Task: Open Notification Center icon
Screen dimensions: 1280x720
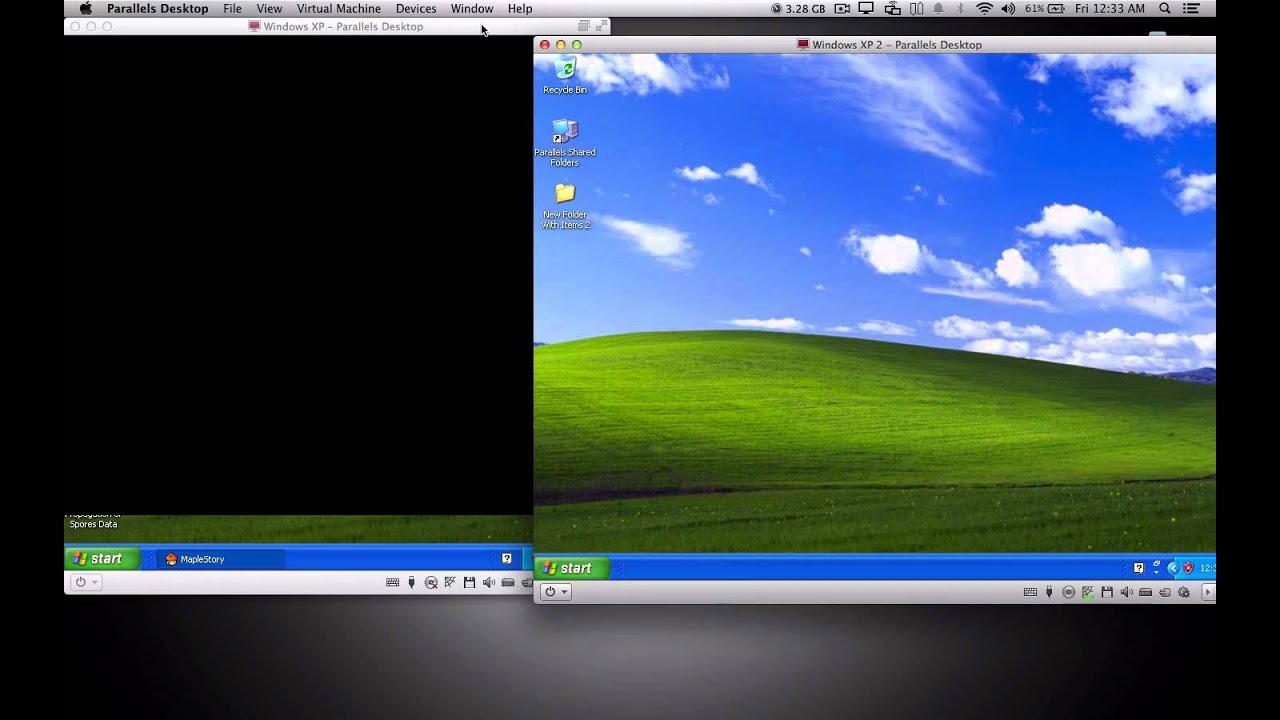Action: (1192, 8)
